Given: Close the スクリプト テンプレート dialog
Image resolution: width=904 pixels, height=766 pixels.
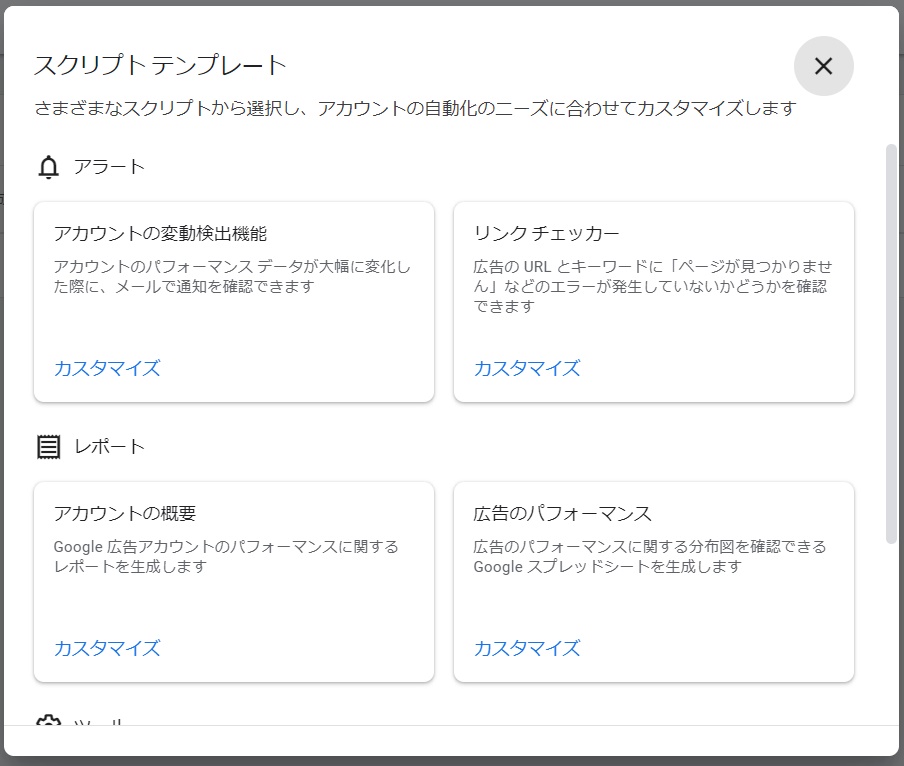Looking at the screenshot, I should click(823, 66).
